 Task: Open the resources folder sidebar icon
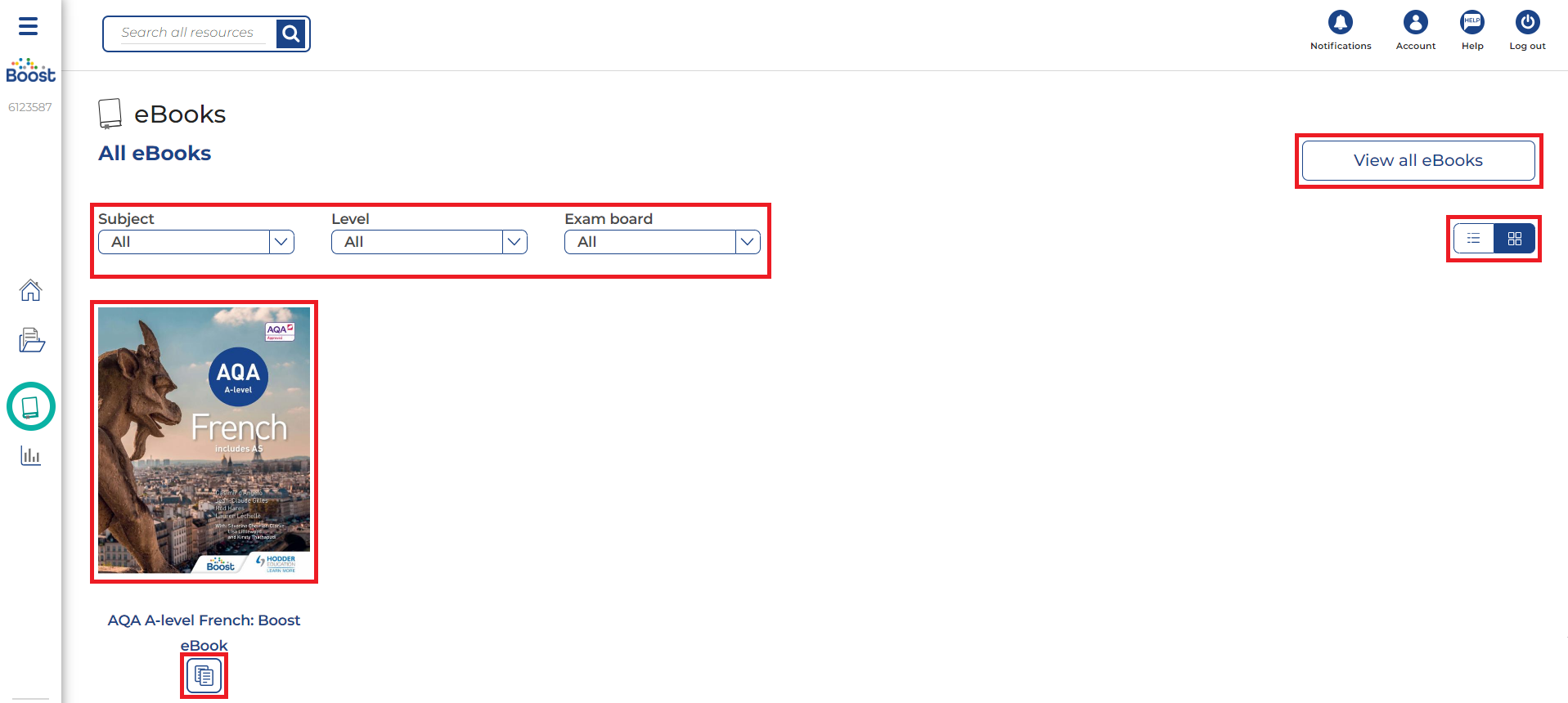[x=31, y=340]
